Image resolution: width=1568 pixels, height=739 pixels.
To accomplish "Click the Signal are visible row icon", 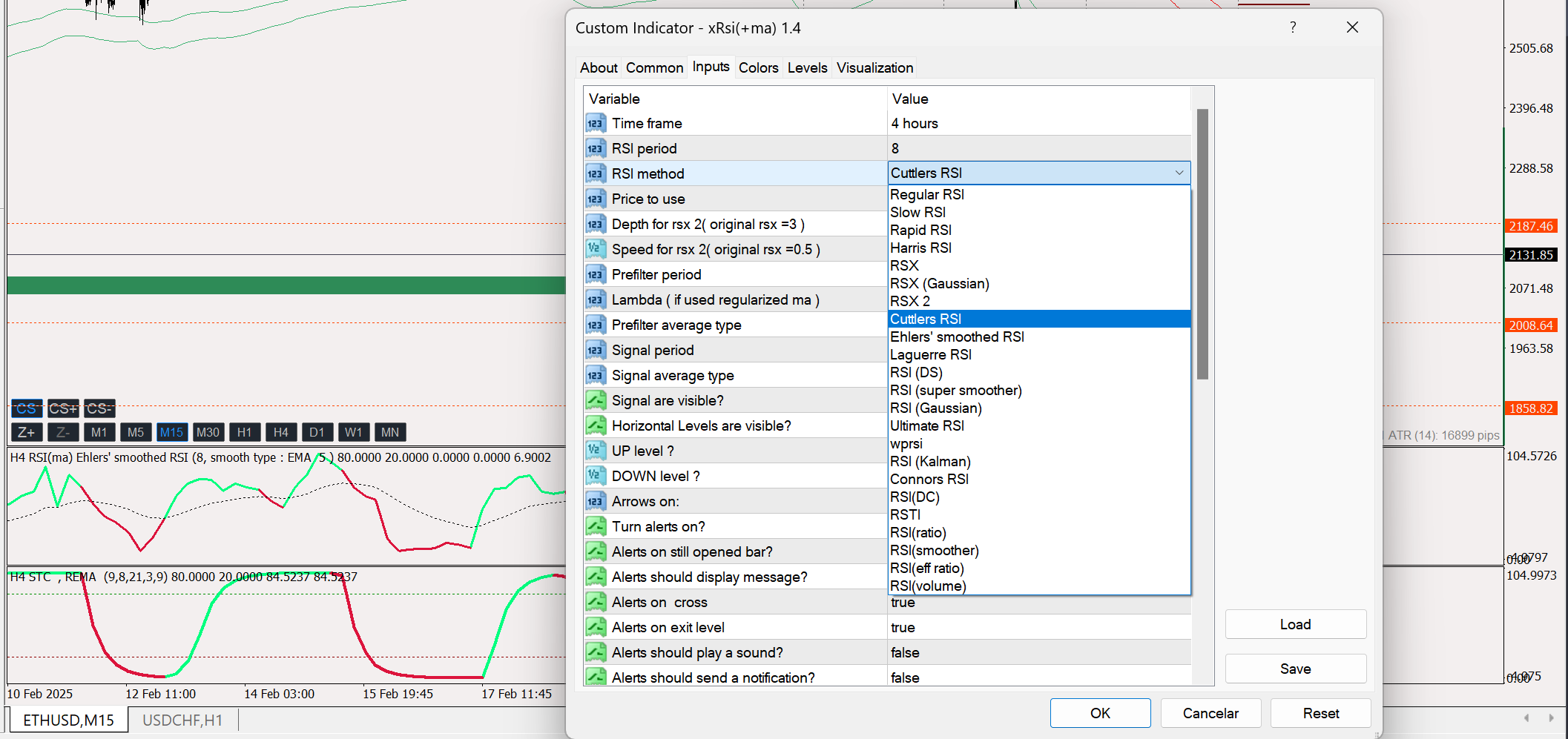I will pos(596,400).
